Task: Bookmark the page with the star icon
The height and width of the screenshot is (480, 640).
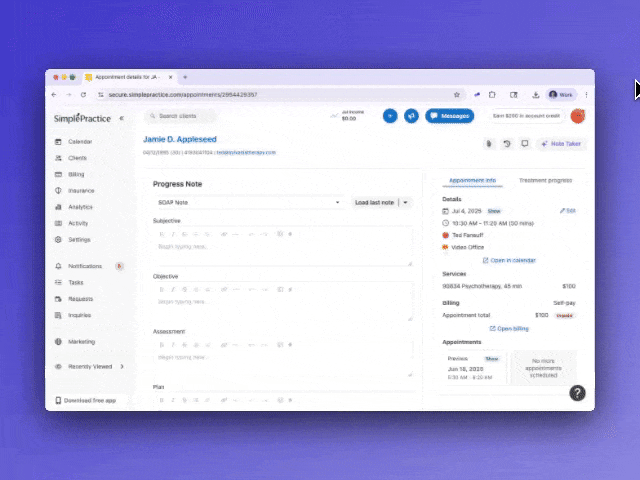Action: [x=457, y=95]
